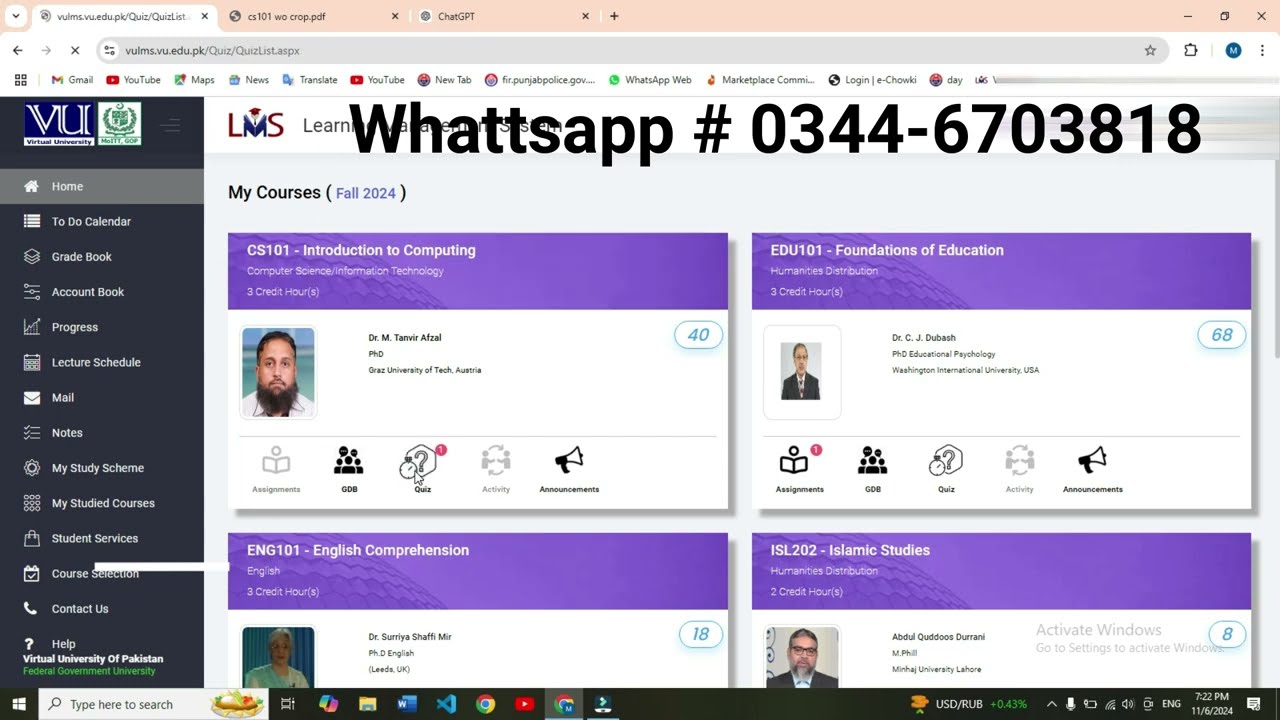1280x720 pixels.
Task: Open the Chrome three-dot menu
Action: point(1262,50)
